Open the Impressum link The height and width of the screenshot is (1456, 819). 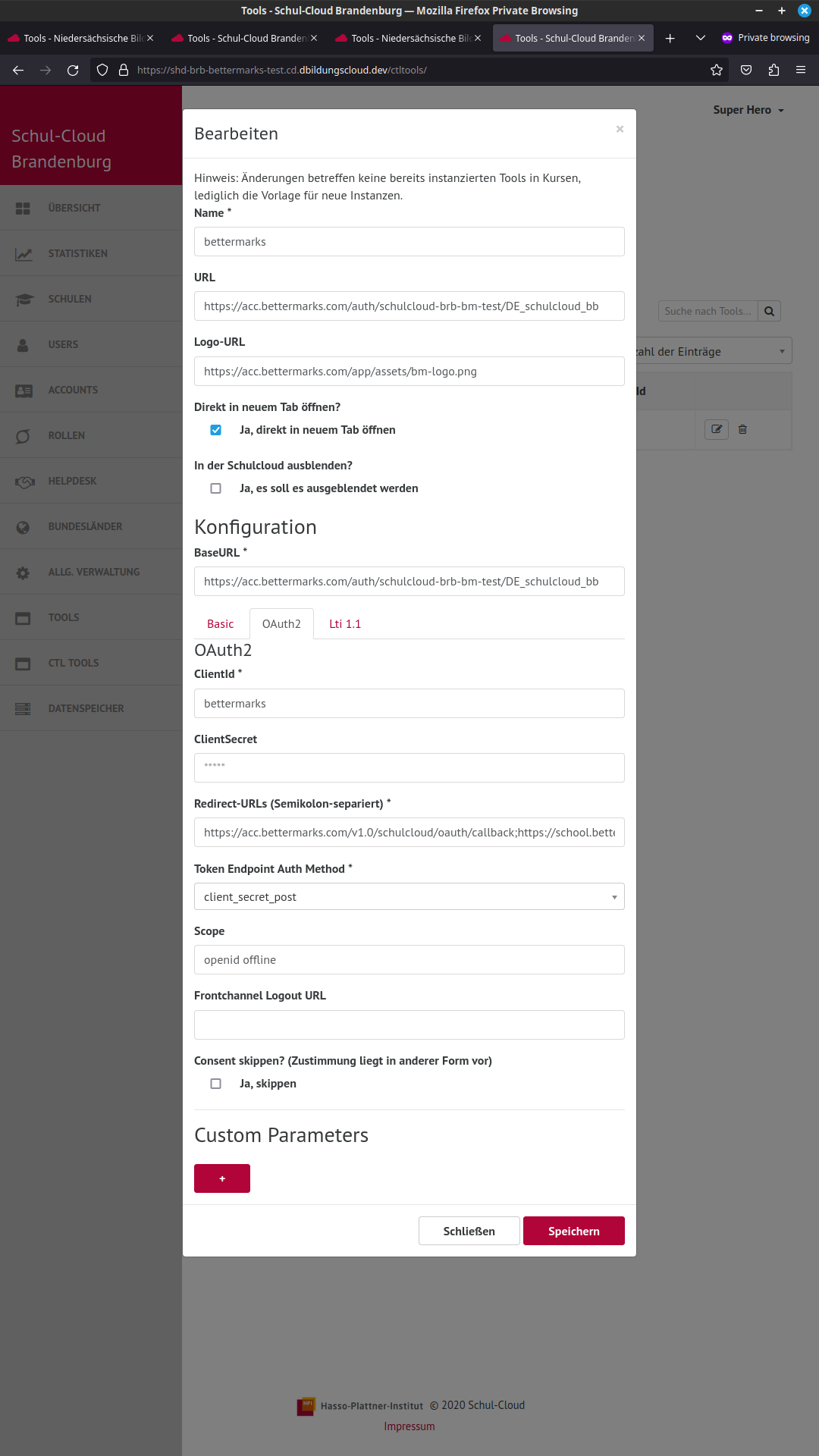[x=409, y=1426]
